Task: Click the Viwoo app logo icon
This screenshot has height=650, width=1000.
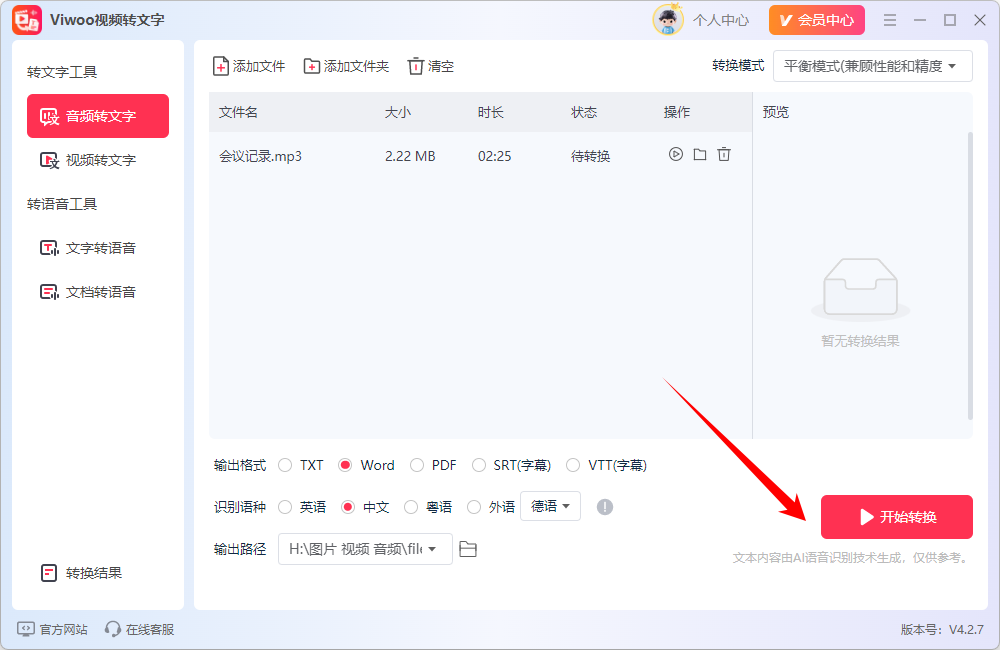Action: (27, 20)
